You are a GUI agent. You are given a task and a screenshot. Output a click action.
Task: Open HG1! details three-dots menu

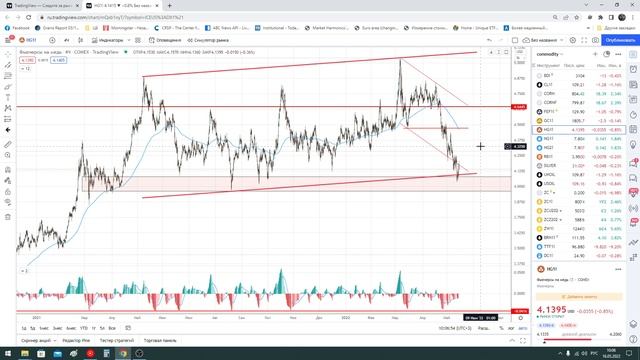pyautogui.click(x=618, y=269)
